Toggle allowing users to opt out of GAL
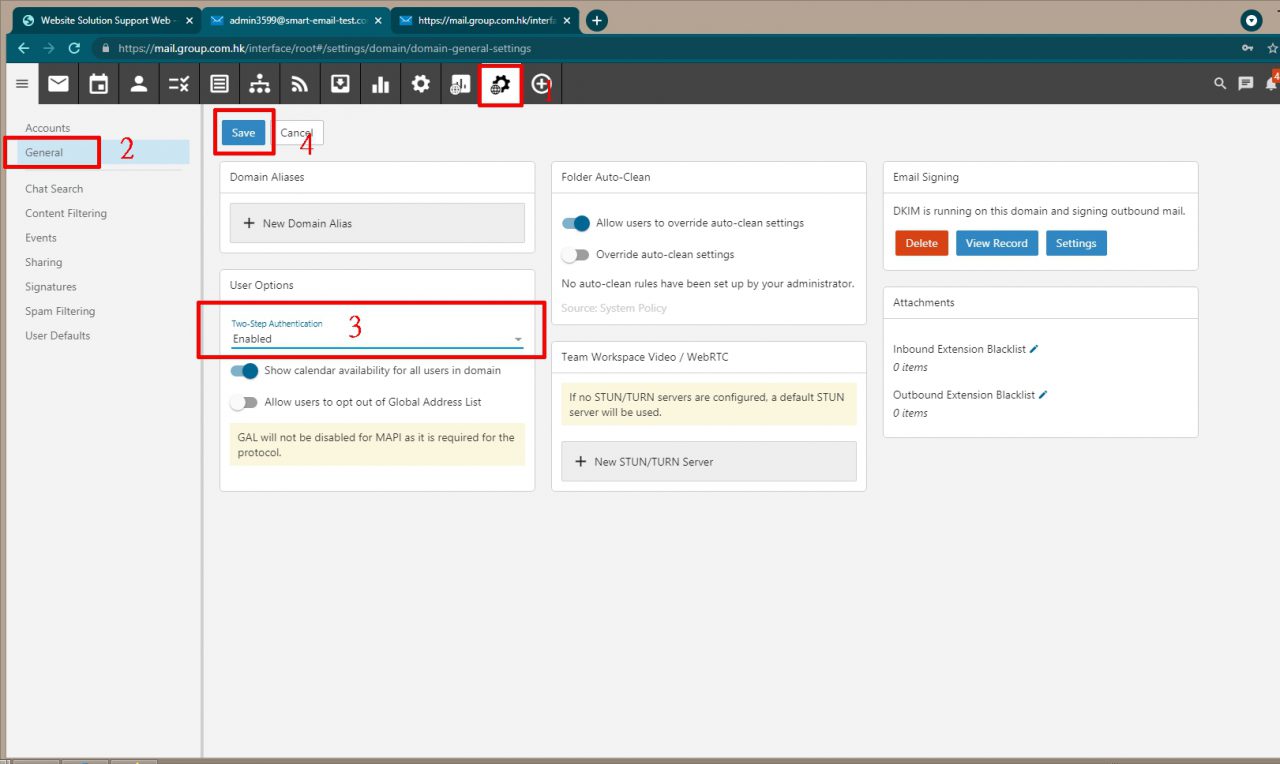Image resolution: width=1280 pixels, height=764 pixels. click(x=244, y=403)
